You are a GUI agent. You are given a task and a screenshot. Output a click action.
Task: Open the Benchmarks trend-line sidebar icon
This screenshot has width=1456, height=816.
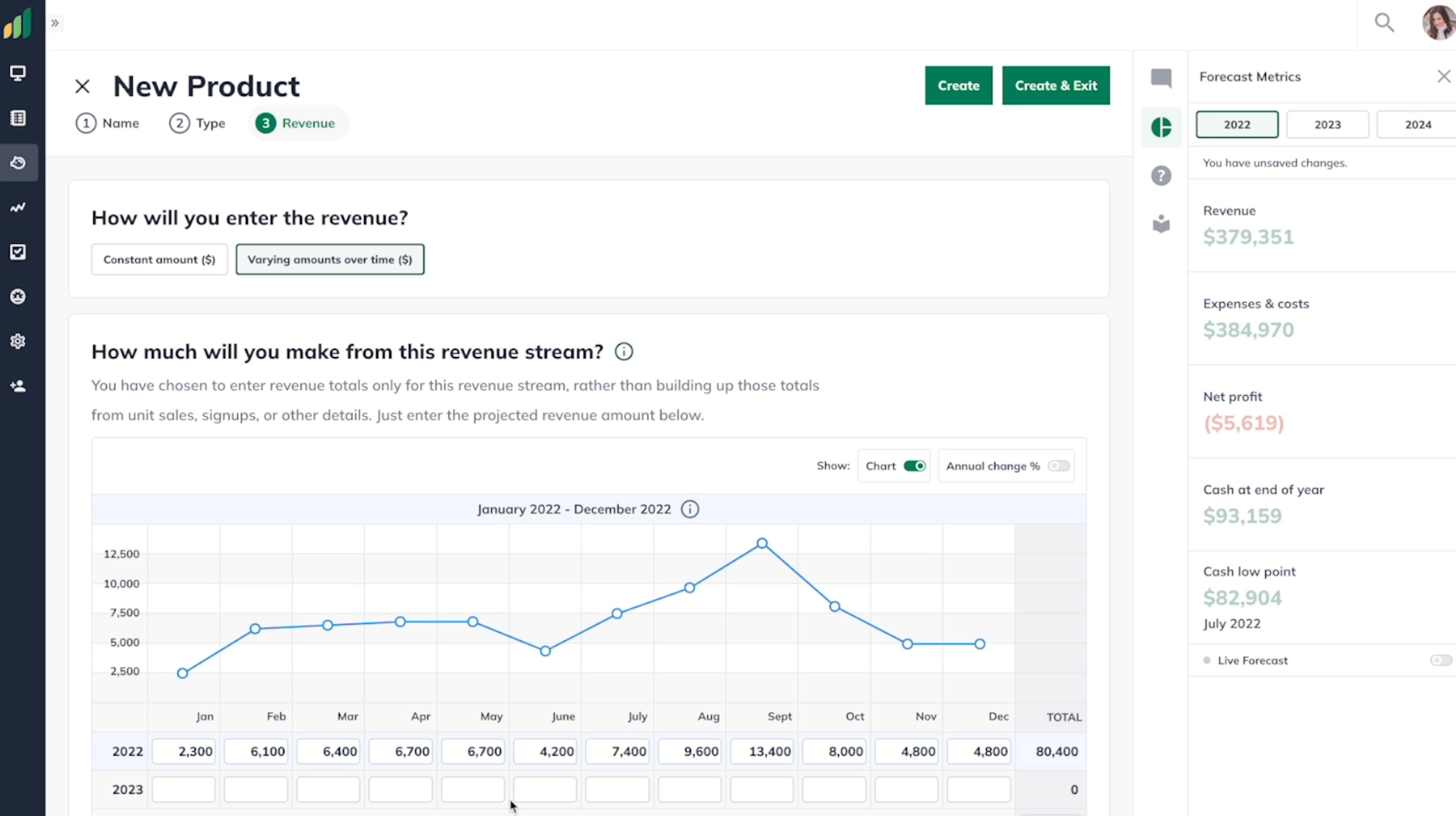click(x=17, y=207)
